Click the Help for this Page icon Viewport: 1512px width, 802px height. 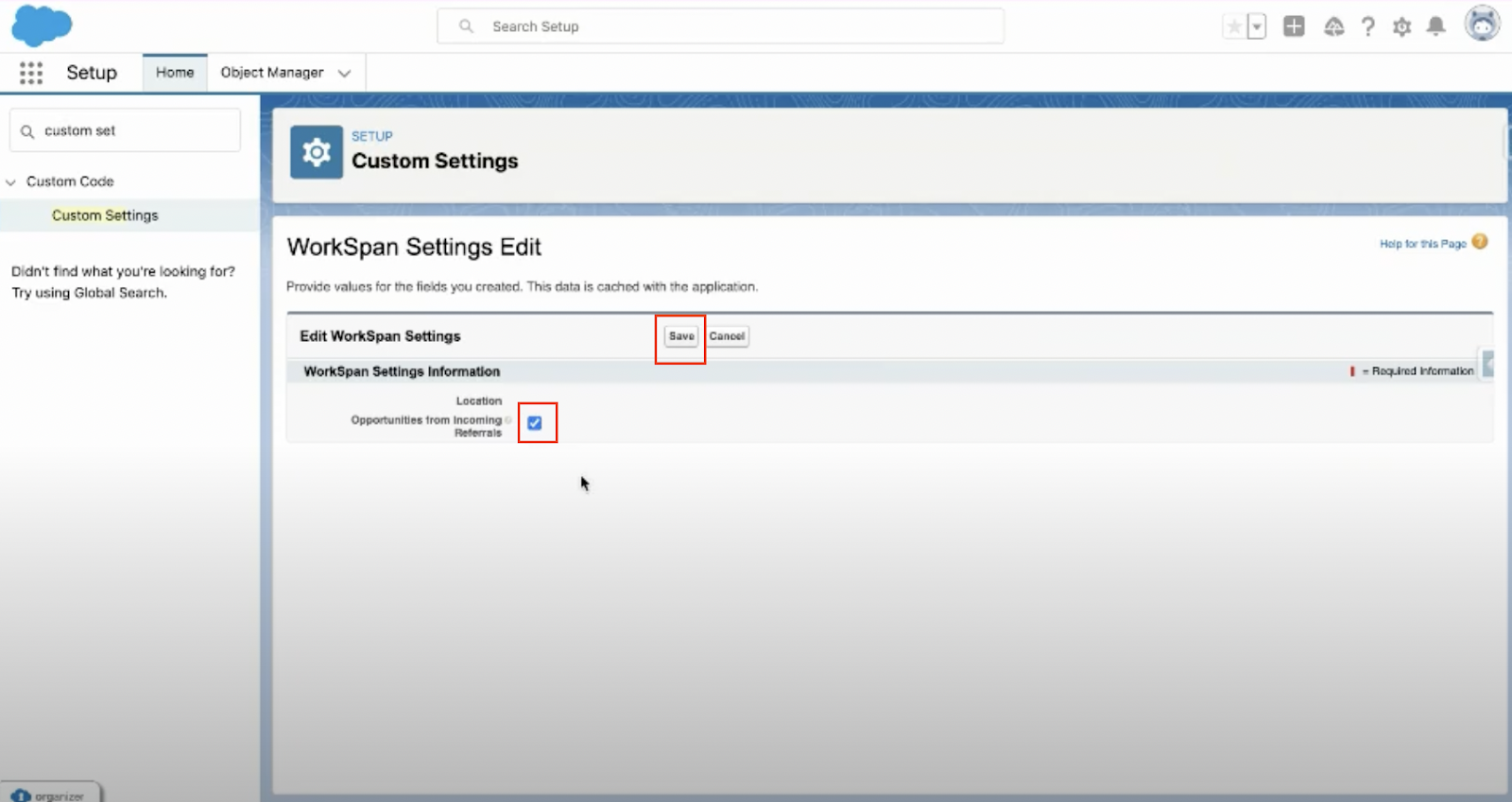click(1480, 242)
